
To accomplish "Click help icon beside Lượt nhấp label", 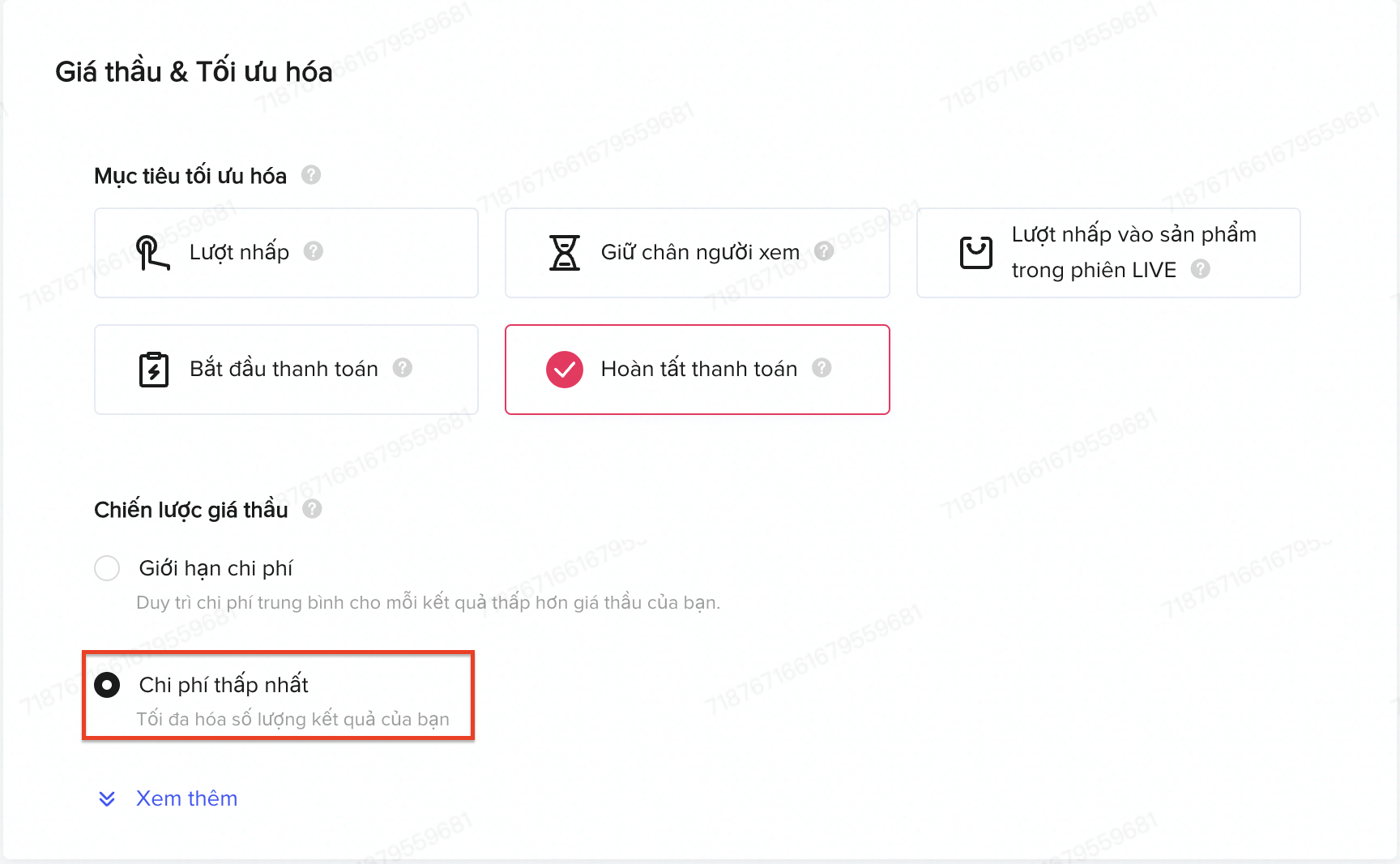I will pyautogui.click(x=314, y=251).
